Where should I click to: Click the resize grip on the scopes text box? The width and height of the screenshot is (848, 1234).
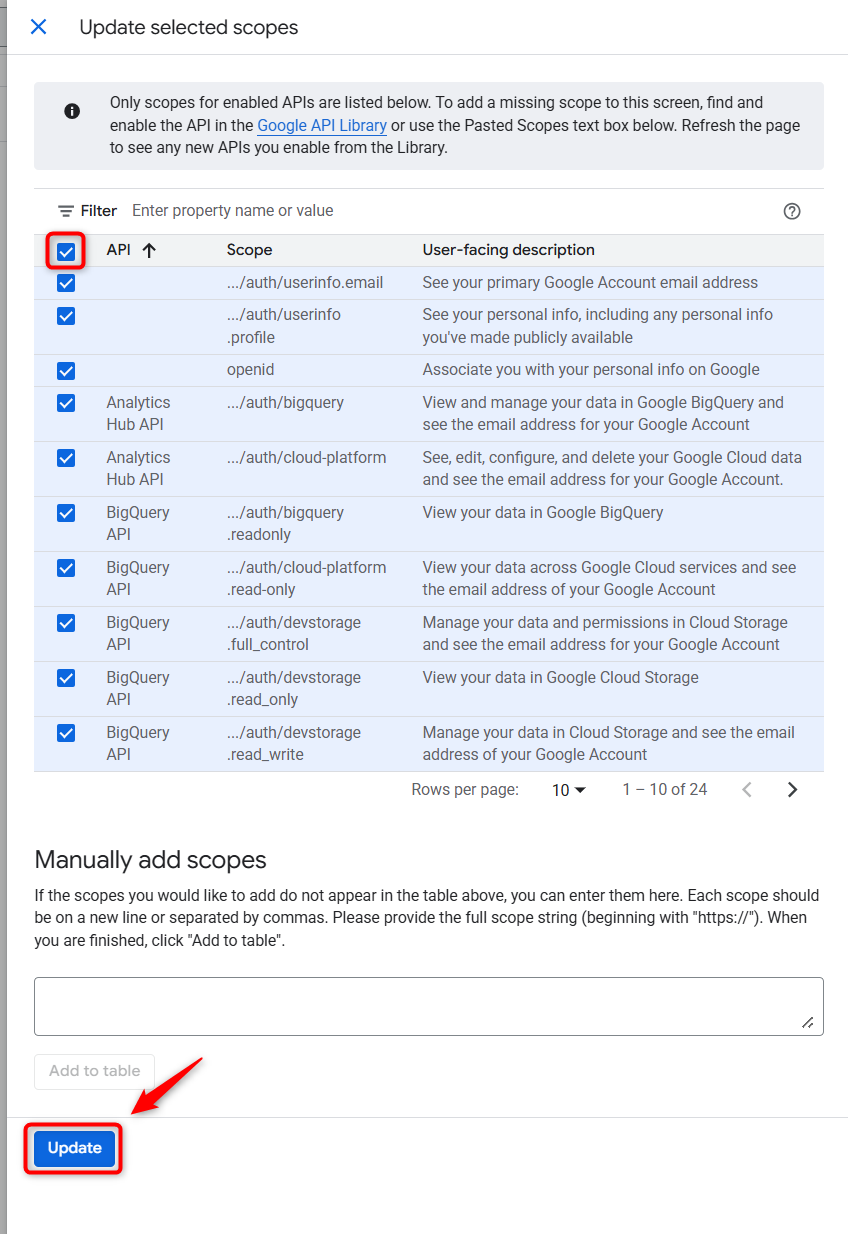coord(810,1022)
